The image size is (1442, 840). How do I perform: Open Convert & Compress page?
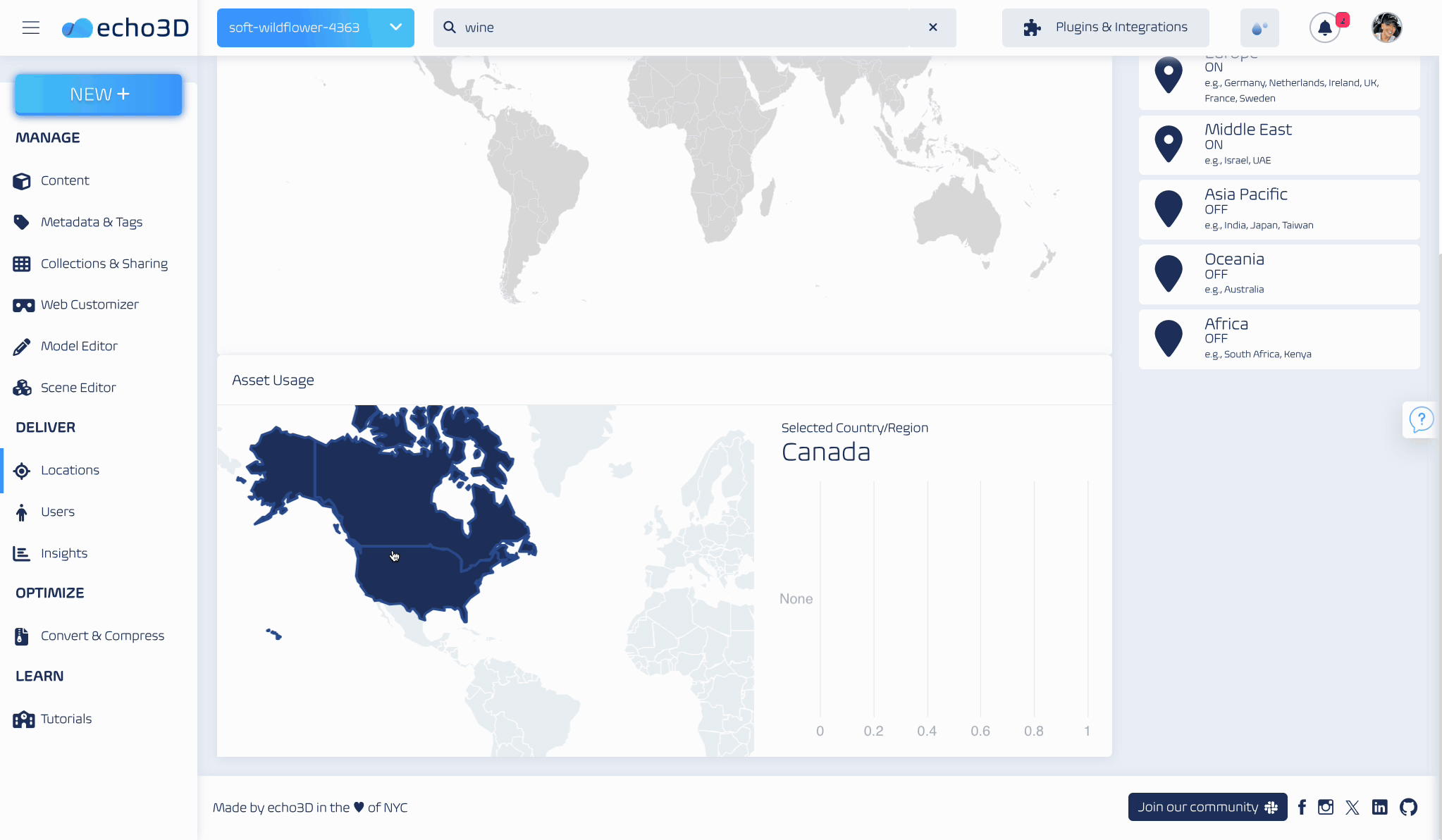point(102,636)
